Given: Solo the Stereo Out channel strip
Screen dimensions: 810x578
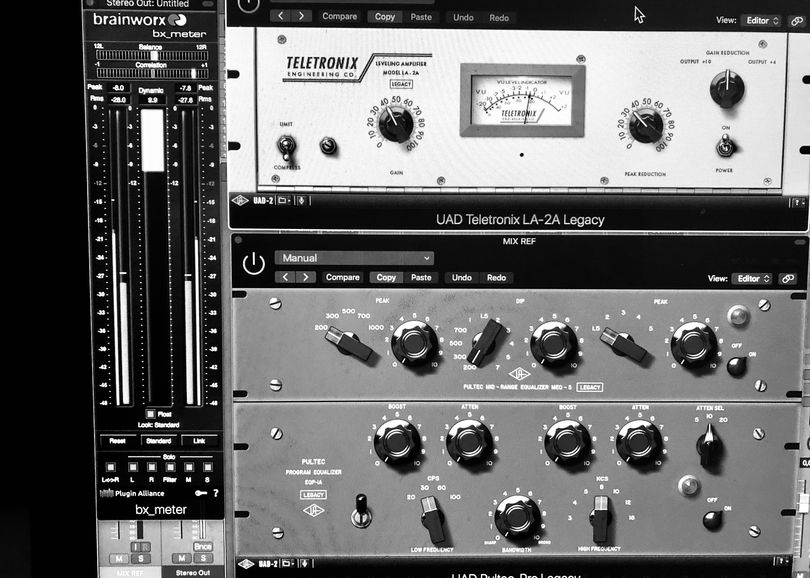Looking at the screenshot, I should (203, 558).
